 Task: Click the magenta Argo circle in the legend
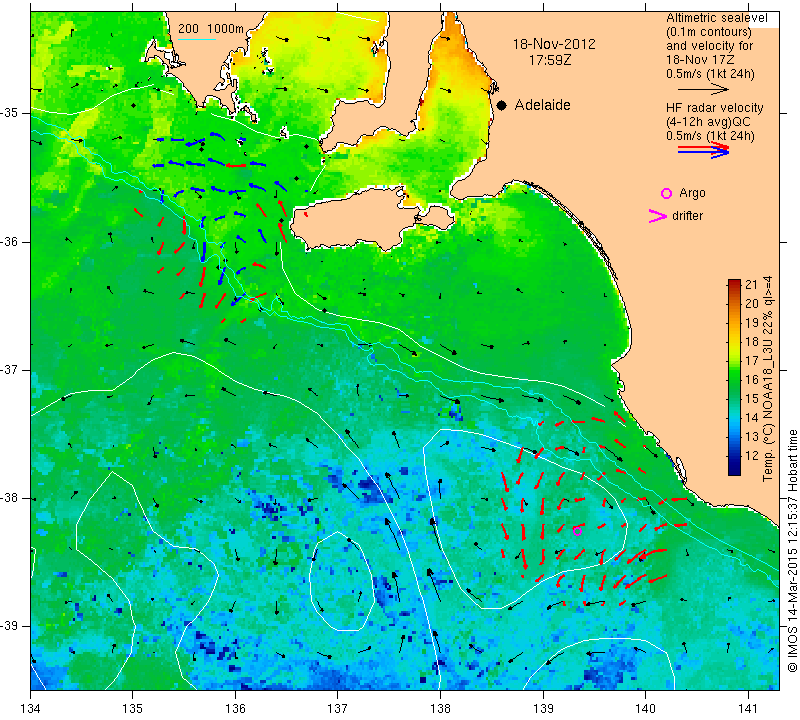click(x=666, y=193)
